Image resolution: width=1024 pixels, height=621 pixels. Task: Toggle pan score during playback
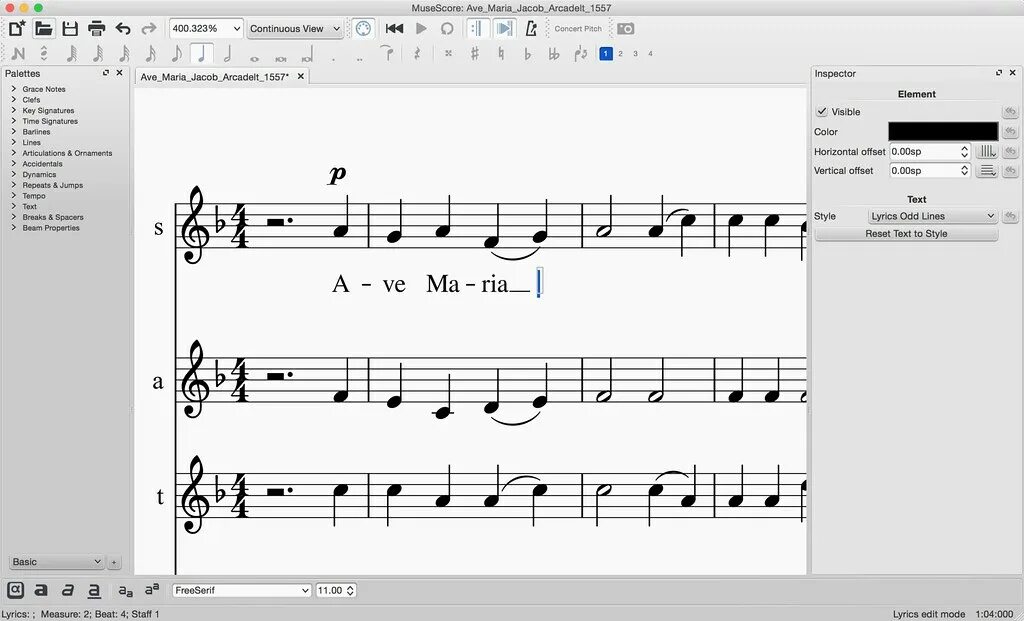coord(504,28)
